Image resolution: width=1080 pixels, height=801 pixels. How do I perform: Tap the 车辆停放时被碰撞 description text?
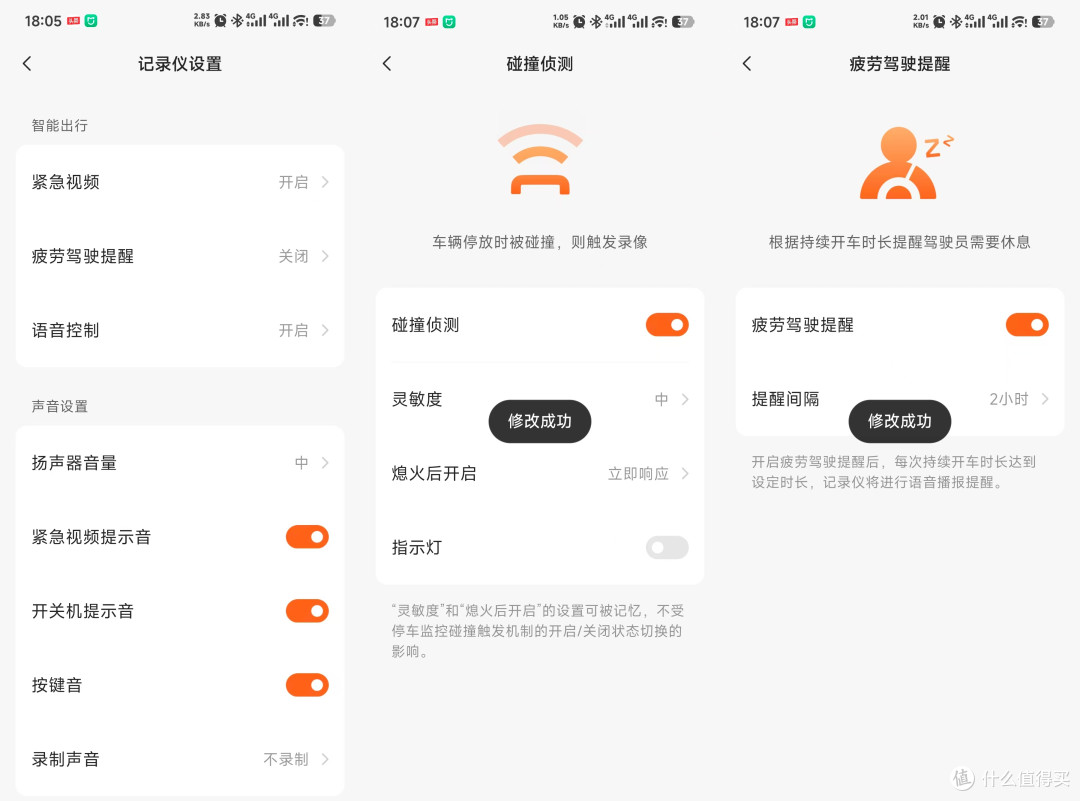tap(540, 242)
